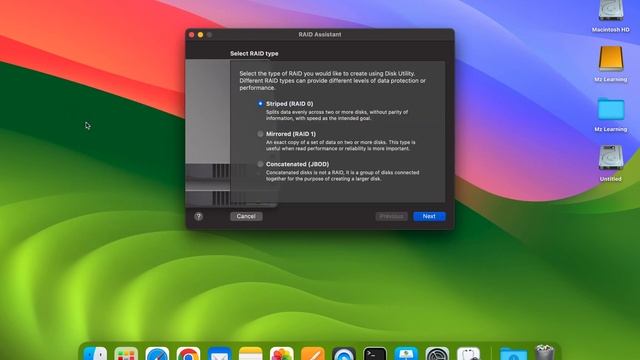Open Mail from the Dock
The height and width of the screenshot is (360, 640).
click(x=219, y=353)
